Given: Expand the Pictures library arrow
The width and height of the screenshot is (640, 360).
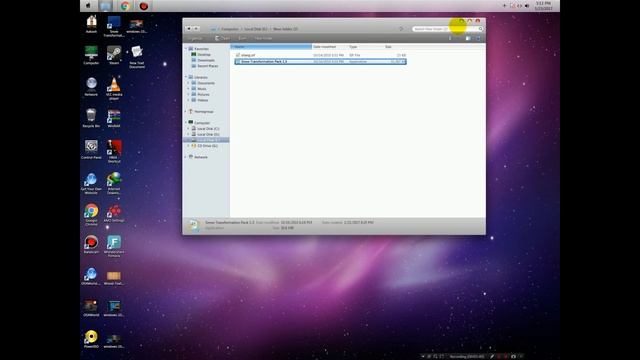Looking at the screenshot, I should (x=189, y=94).
